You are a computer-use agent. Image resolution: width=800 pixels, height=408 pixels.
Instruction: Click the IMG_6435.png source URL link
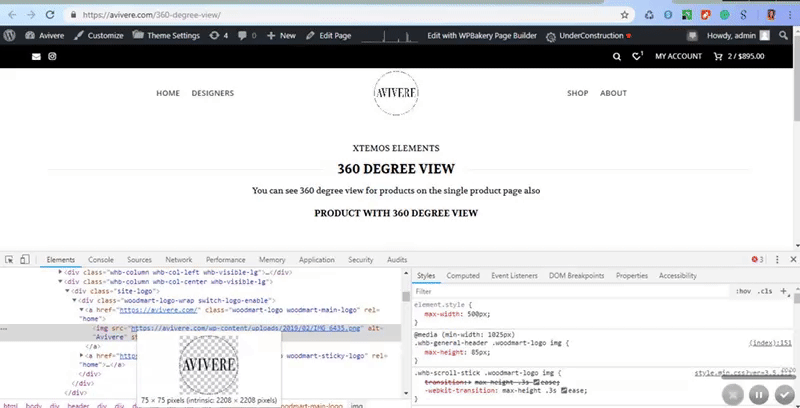tap(246, 328)
